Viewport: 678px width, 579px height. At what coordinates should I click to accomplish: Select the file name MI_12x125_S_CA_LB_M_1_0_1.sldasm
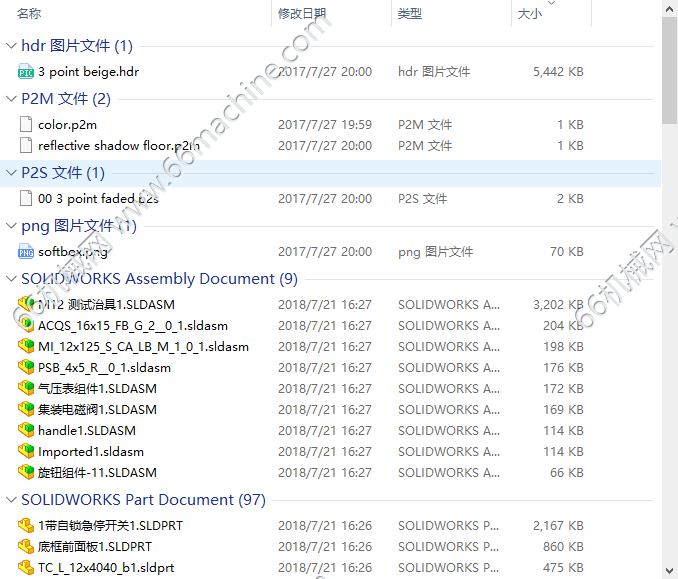pyautogui.click(x=144, y=347)
